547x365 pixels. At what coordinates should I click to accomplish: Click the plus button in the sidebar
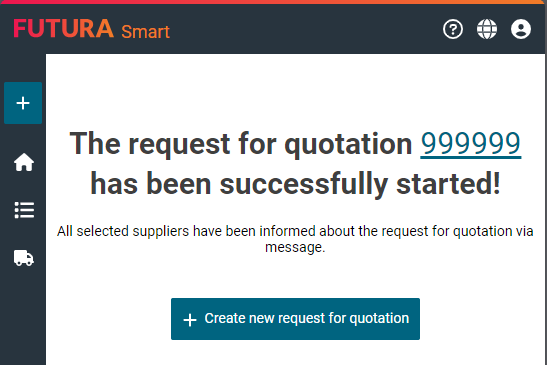pyautogui.click(x=23, y=103)
